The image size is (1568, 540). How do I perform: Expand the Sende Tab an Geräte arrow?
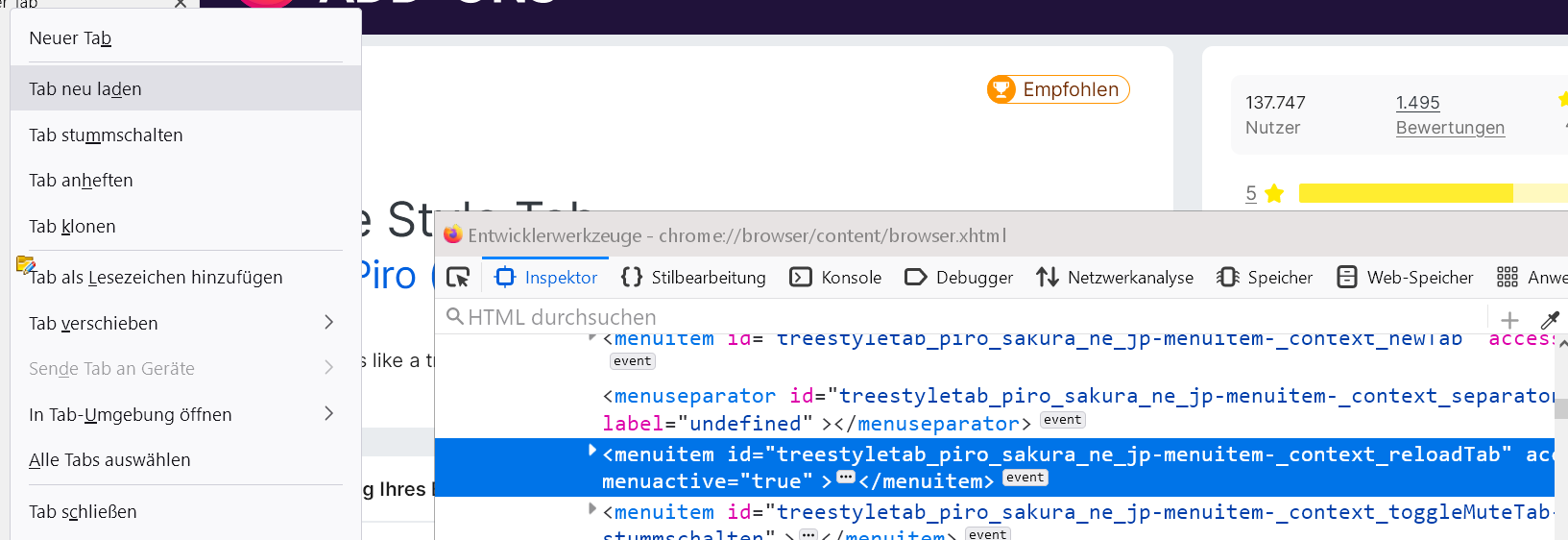point(329,368)
